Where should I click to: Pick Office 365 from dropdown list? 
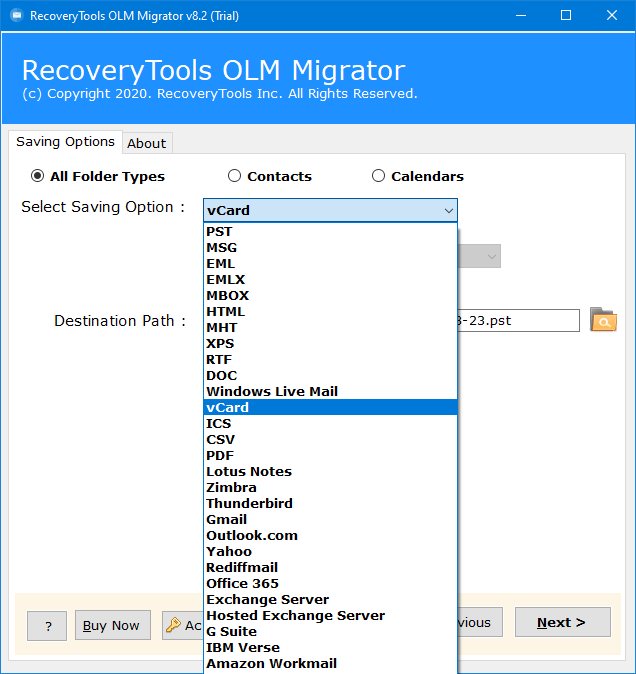(330, 583)
